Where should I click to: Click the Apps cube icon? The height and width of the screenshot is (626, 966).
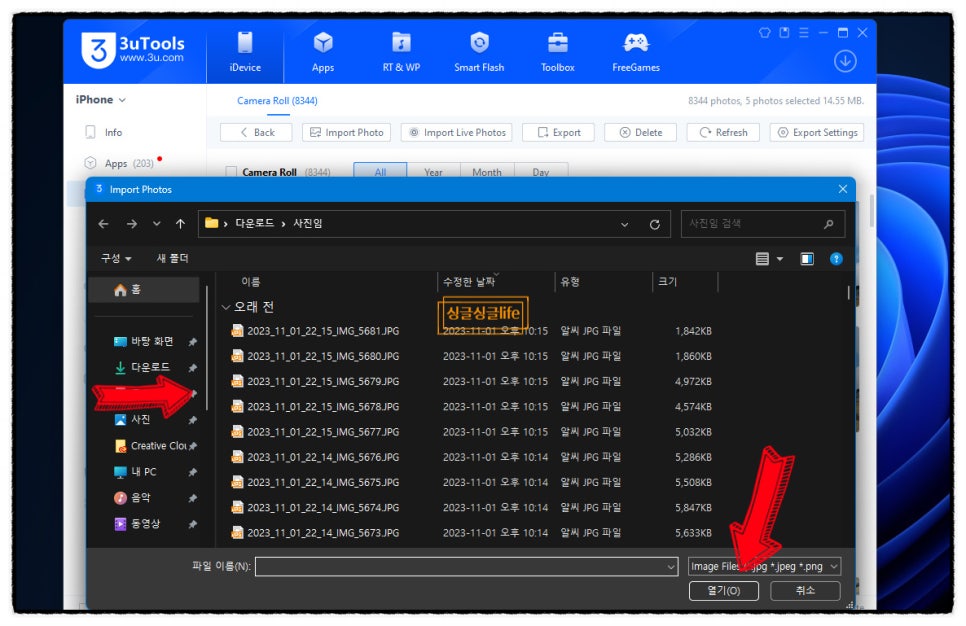coord(322,43)
